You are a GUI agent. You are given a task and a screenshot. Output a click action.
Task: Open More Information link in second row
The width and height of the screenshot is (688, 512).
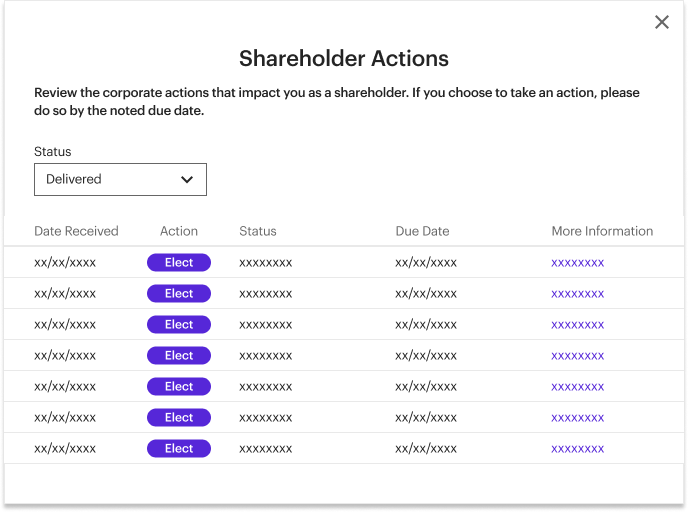578,294
